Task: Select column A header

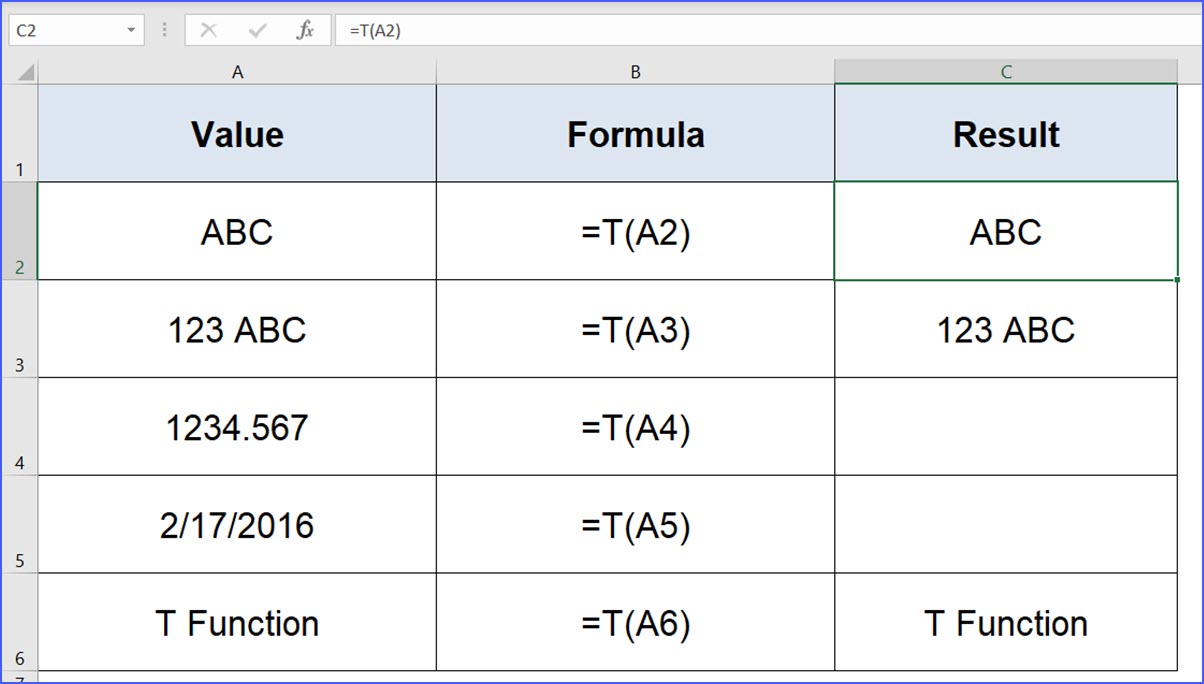Action: click(x=237, y=72)
